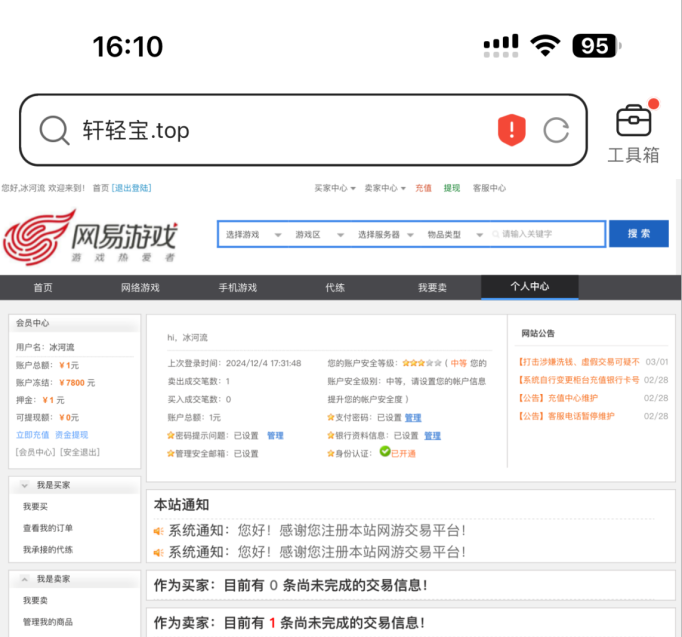Click the green 身份认证 verified checkmark icon

pos(384,452)
